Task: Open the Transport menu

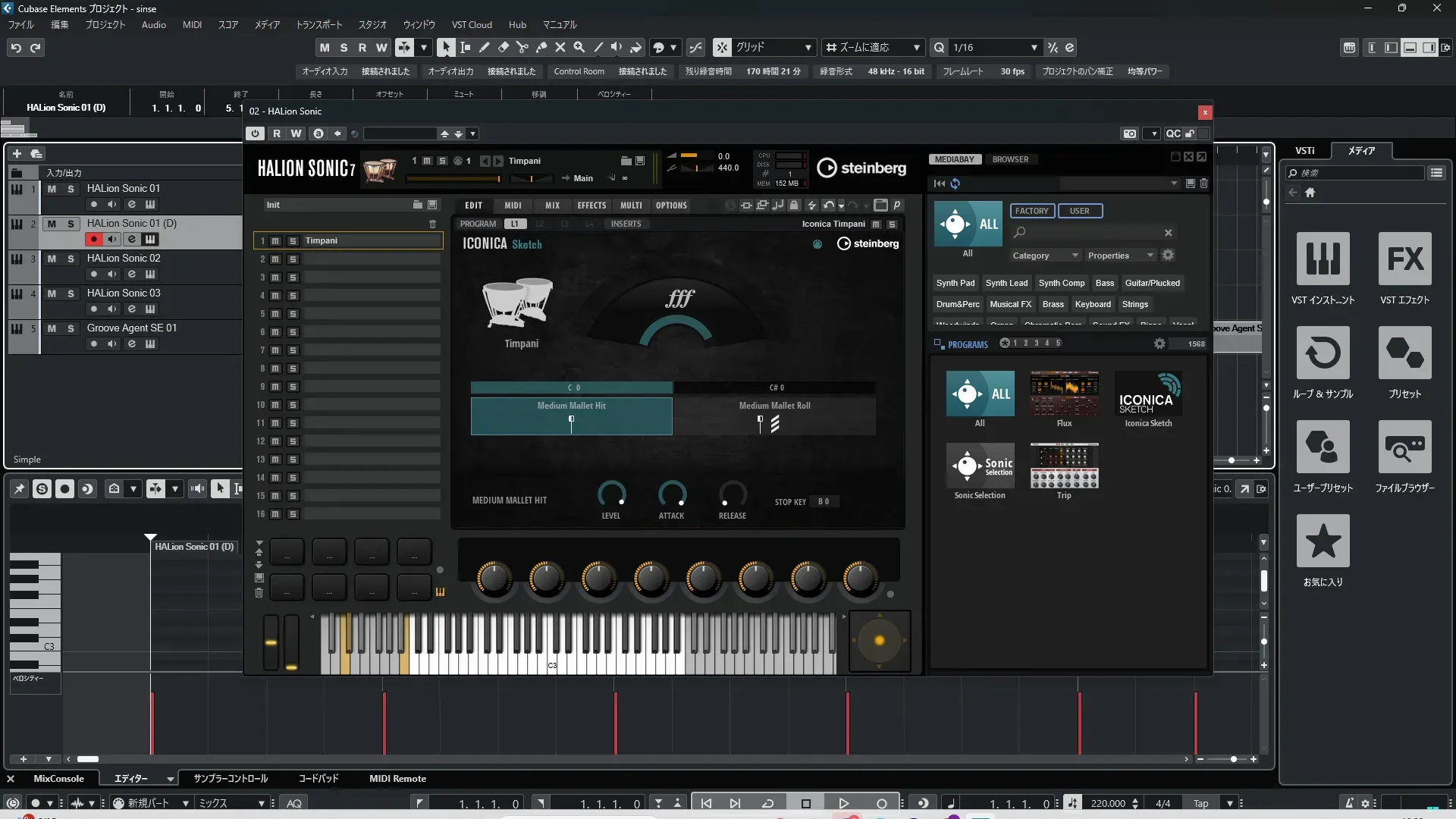Action: pyautogui.click(x=318, y=25)
